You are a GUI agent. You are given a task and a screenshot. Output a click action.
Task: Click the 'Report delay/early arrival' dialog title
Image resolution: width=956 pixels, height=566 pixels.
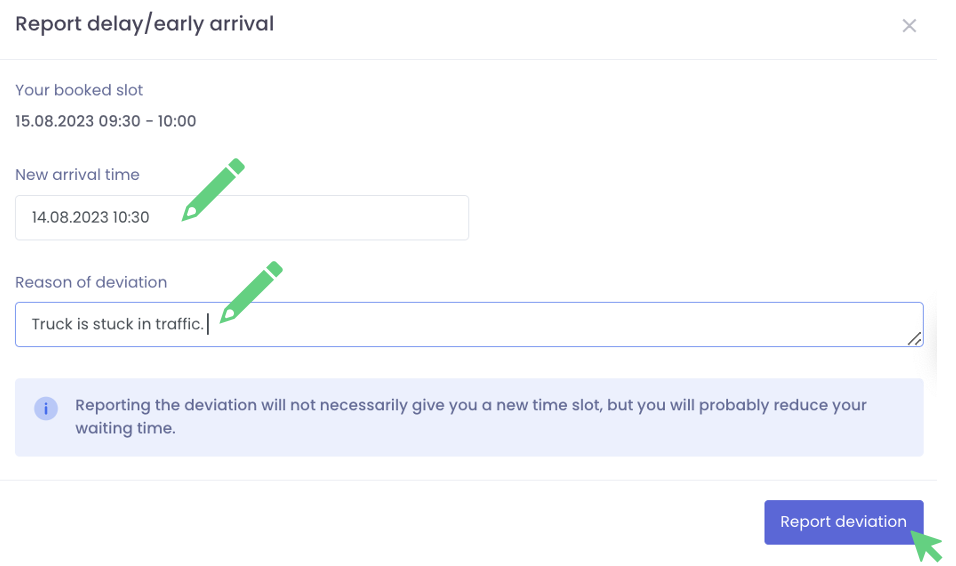pyautogui.click(x=144, y=24)
